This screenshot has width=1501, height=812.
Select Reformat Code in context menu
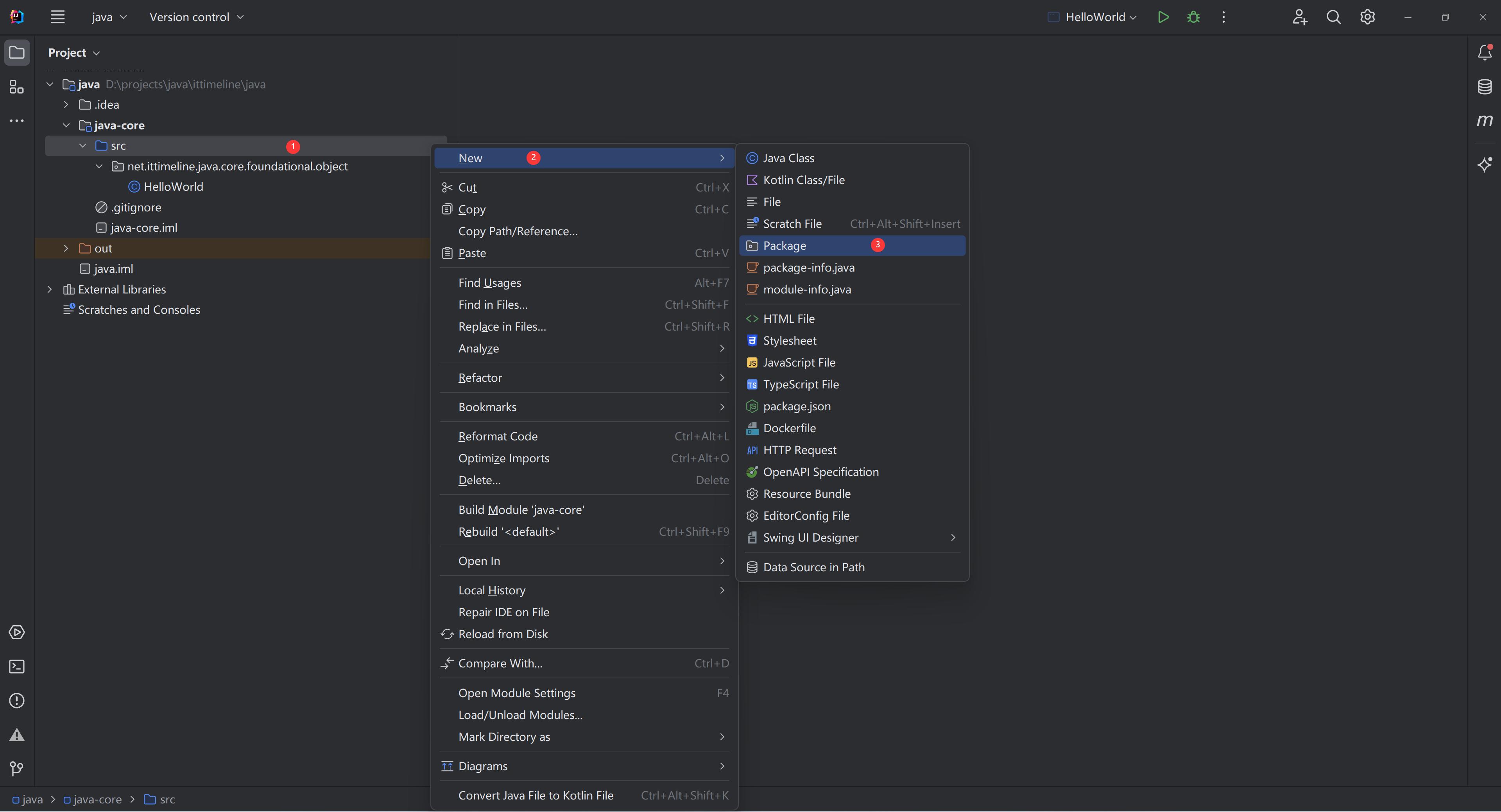coord(584,436)
